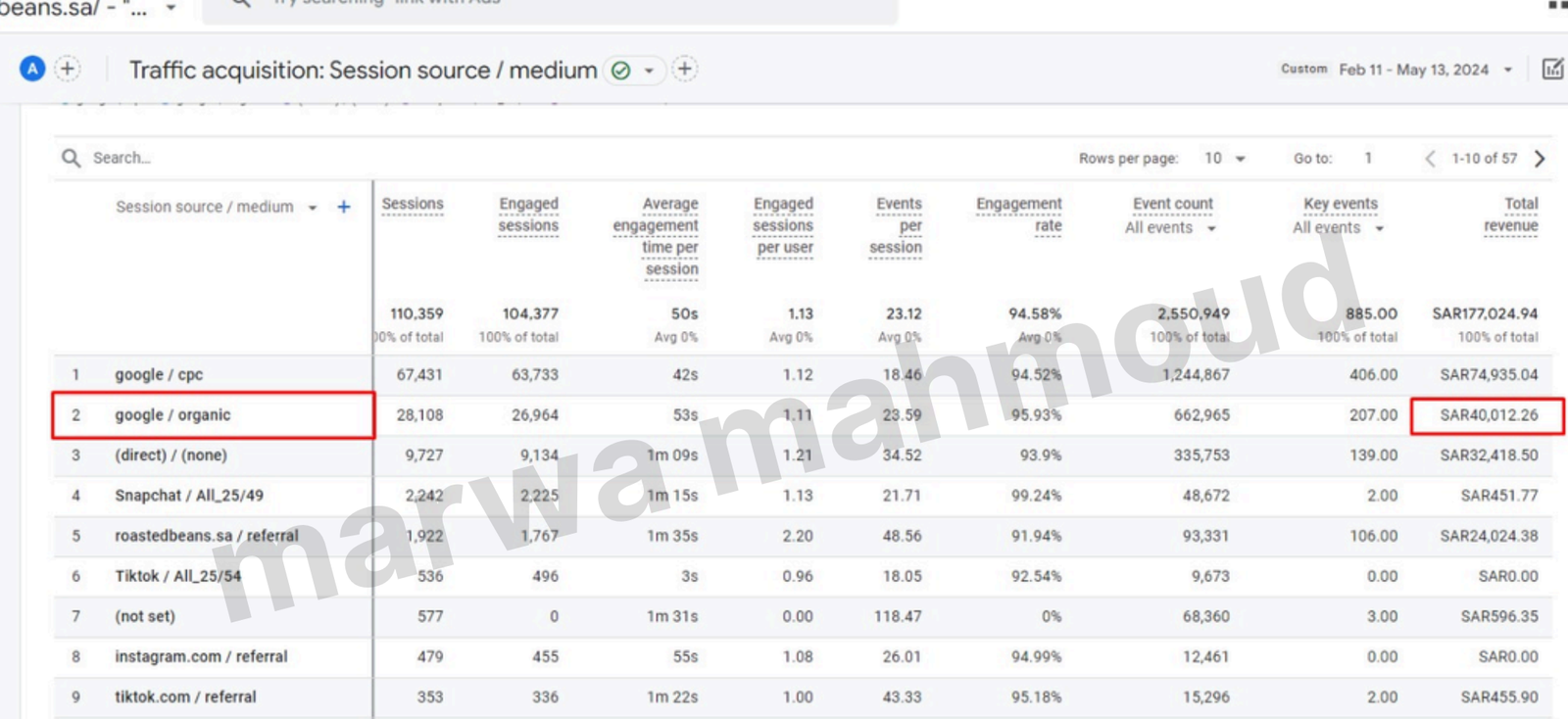
Task: Open Session source / medium dimension dropdown
Action: 313,208
